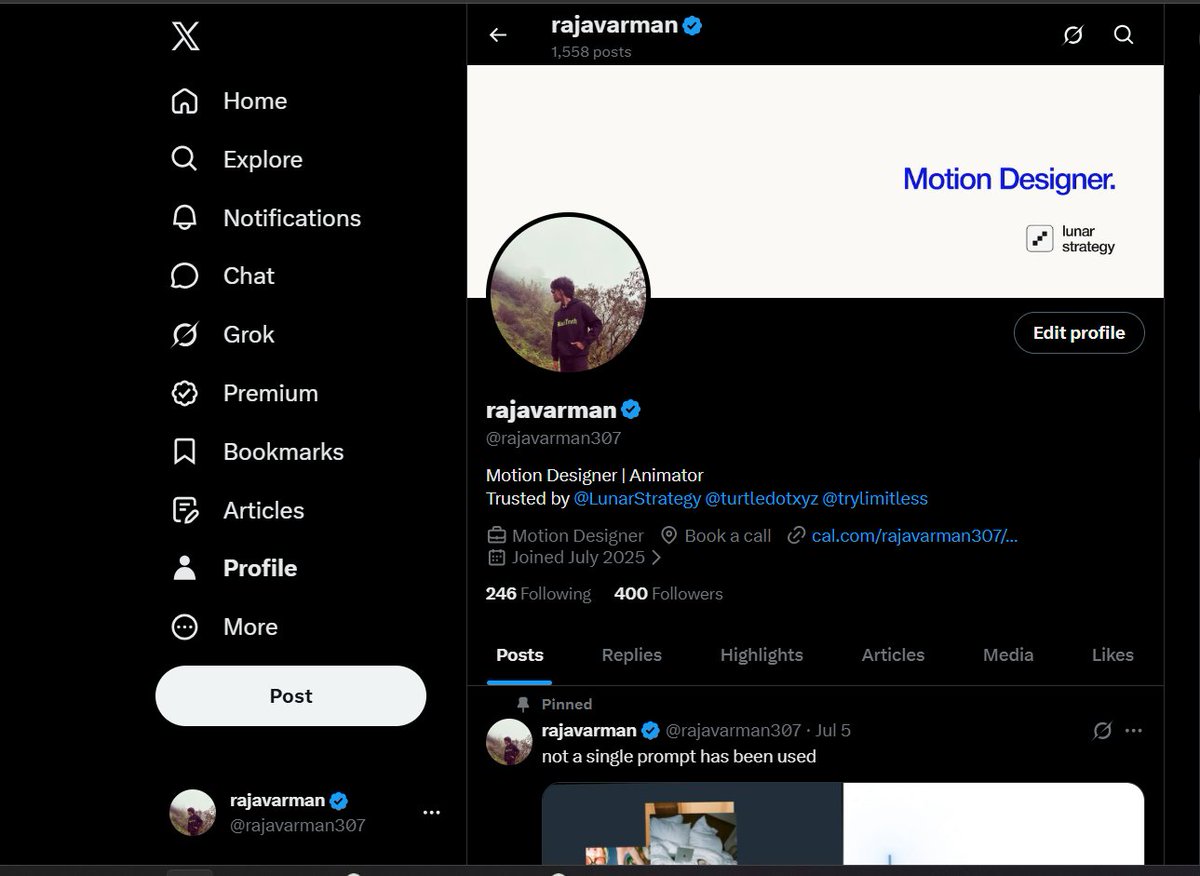Click pinned post text about prompts
Screen dimensions: 1200x876
679,756
